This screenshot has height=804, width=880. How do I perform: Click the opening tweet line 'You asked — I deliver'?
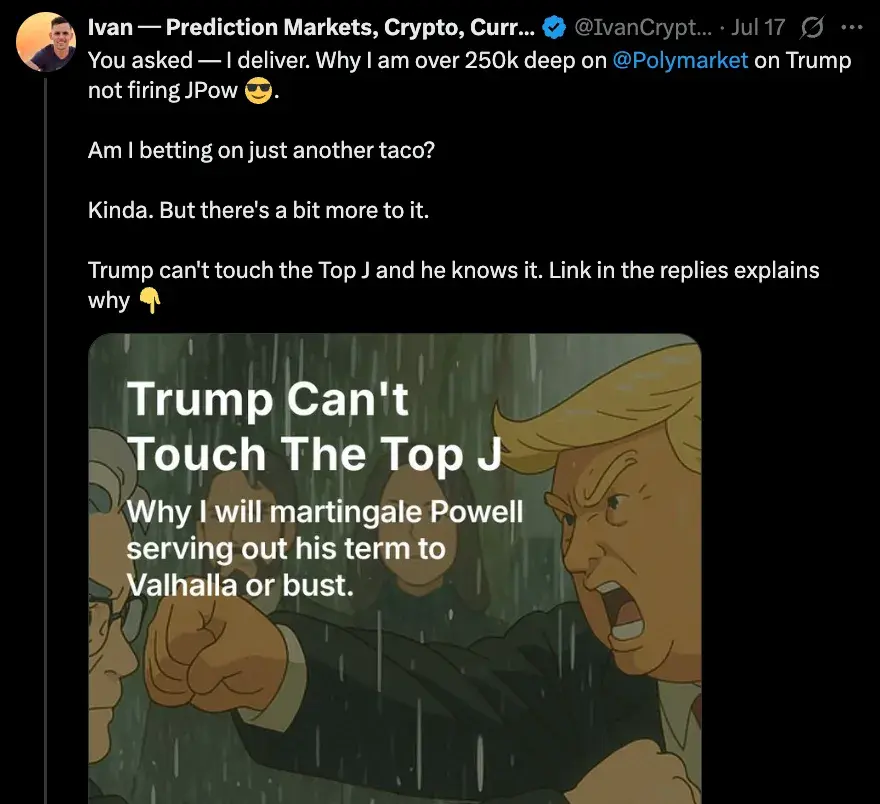[200, 60]
